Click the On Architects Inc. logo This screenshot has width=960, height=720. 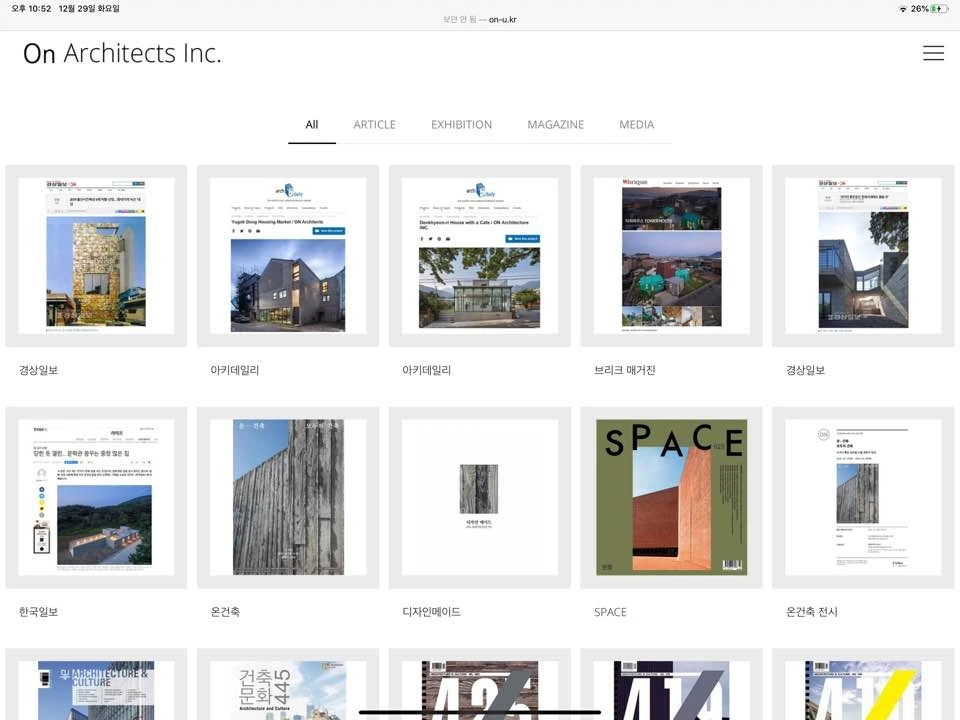point(122,53)
